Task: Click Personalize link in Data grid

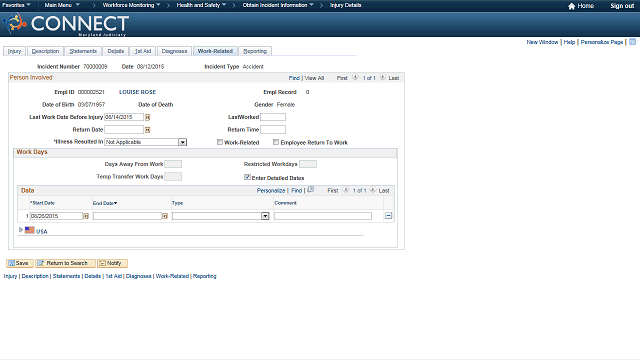Action: pyautogui.click(x=271, y=191)
